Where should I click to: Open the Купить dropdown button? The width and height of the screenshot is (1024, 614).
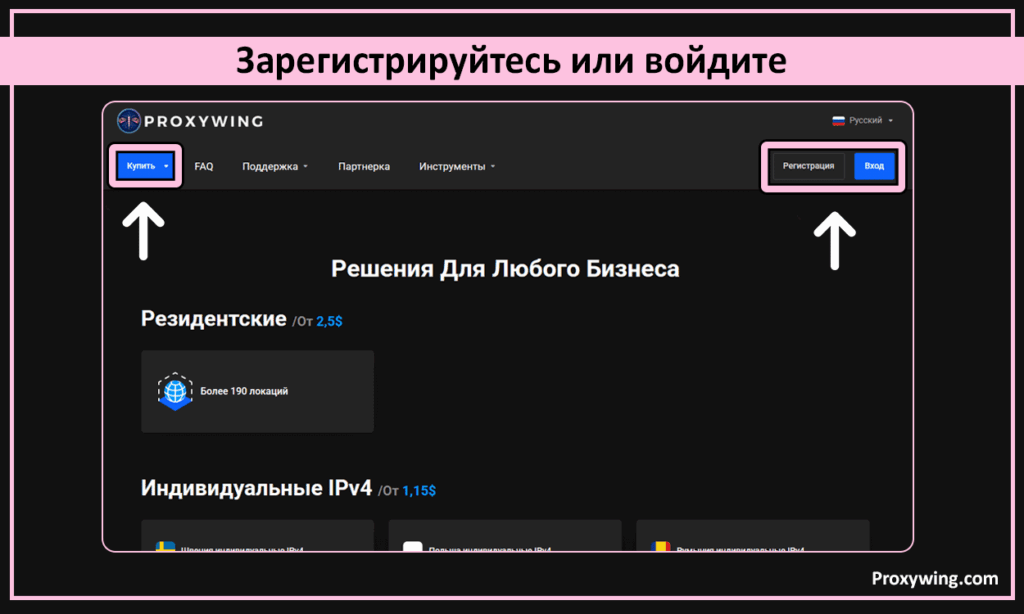pyautogui.click(x=145, y=166)
